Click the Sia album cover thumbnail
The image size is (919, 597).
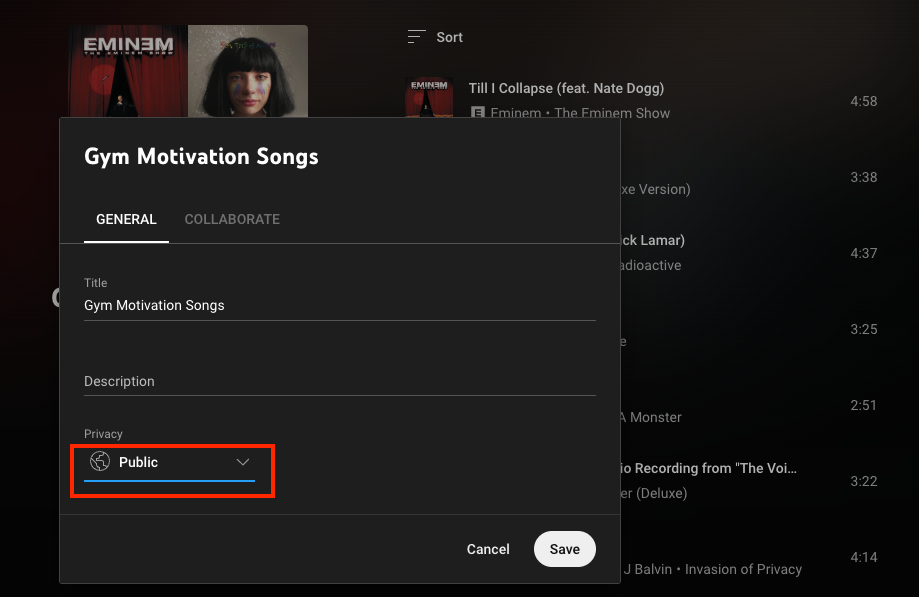coord(247,70)
